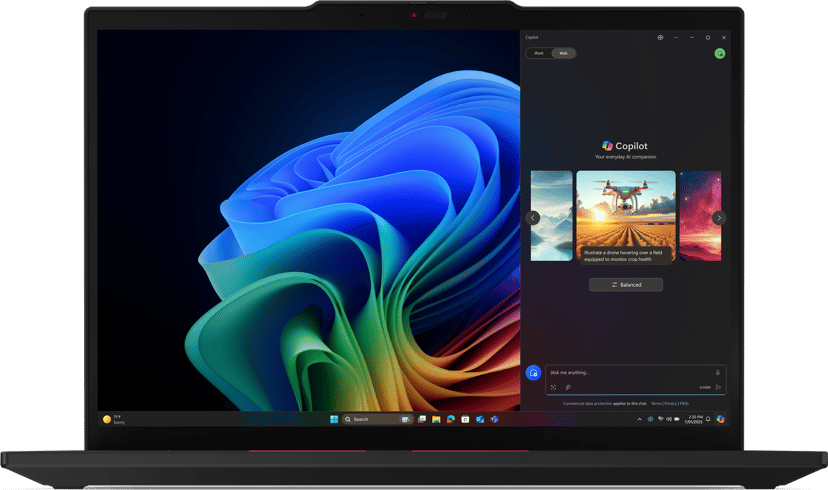Open the drone over field suggestion card
This screenshot has width=828, height=490.
coord(626,216)
